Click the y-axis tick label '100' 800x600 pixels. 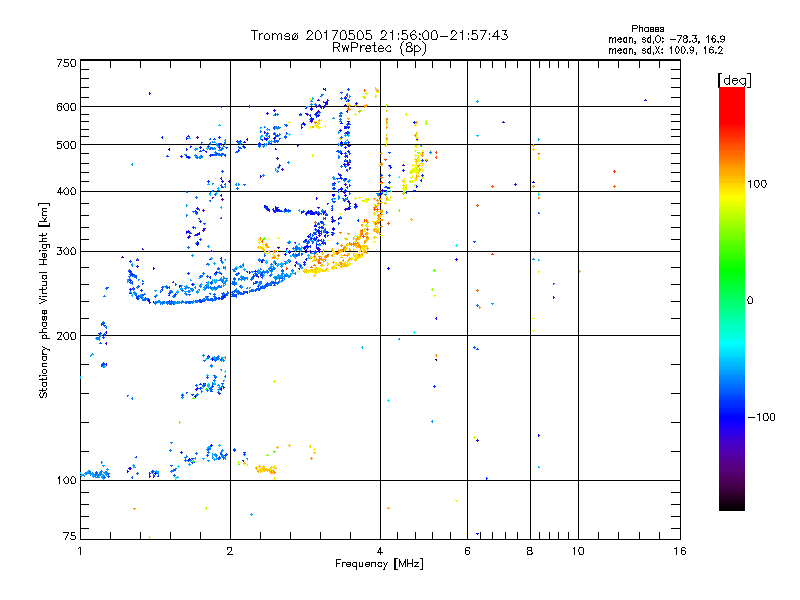pyautogui.click(x=66, y=480)
